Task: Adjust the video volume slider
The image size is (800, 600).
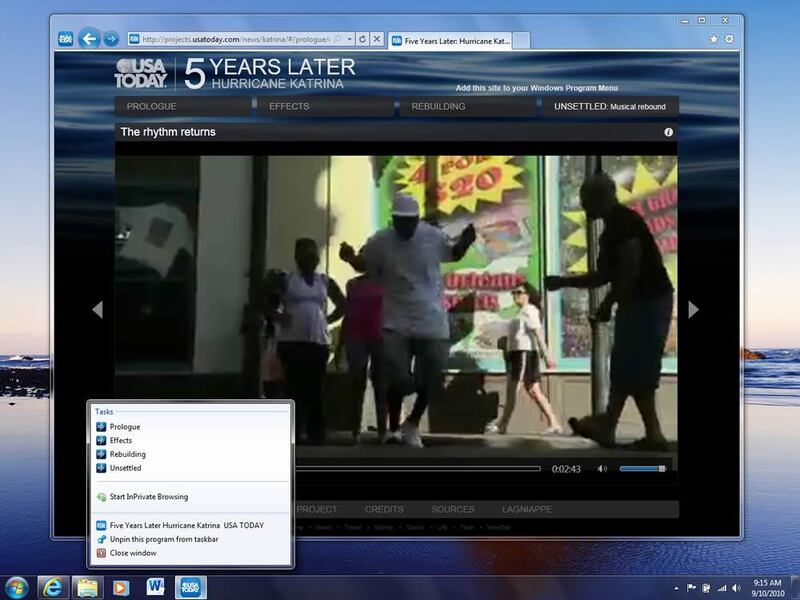Action: click(642, 468)
